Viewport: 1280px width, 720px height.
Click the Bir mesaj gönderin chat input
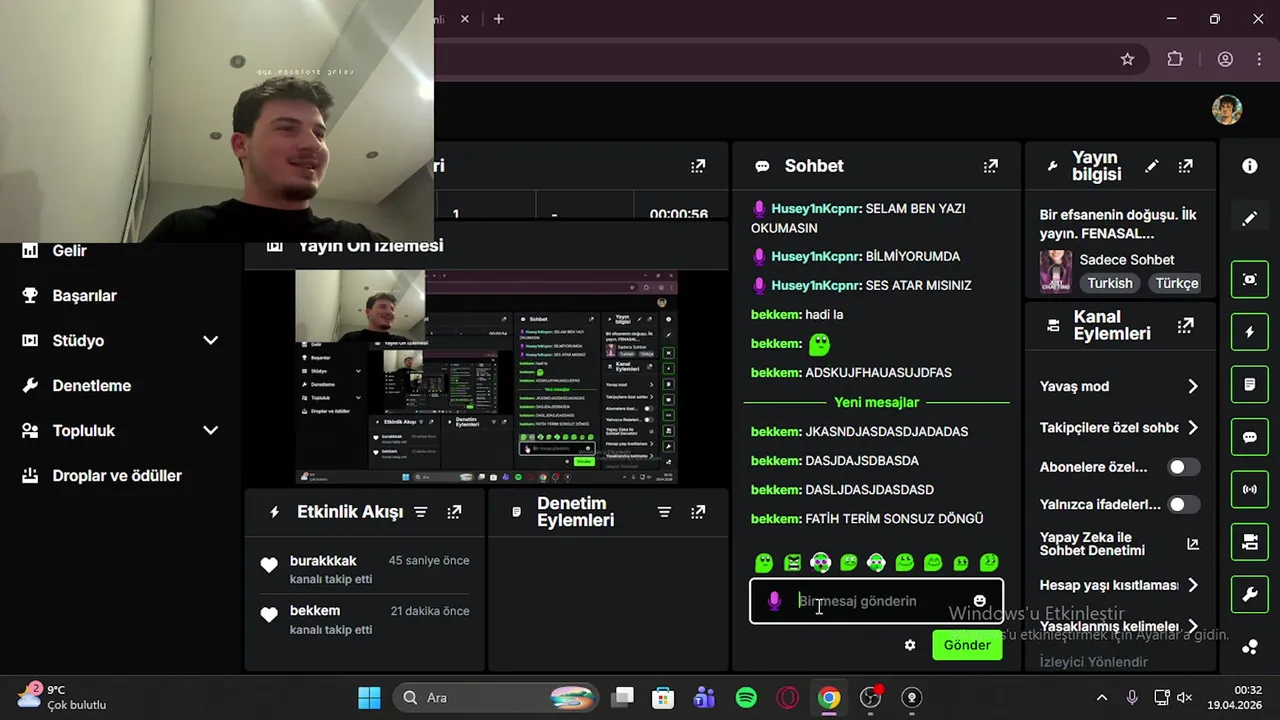[876, 601]
